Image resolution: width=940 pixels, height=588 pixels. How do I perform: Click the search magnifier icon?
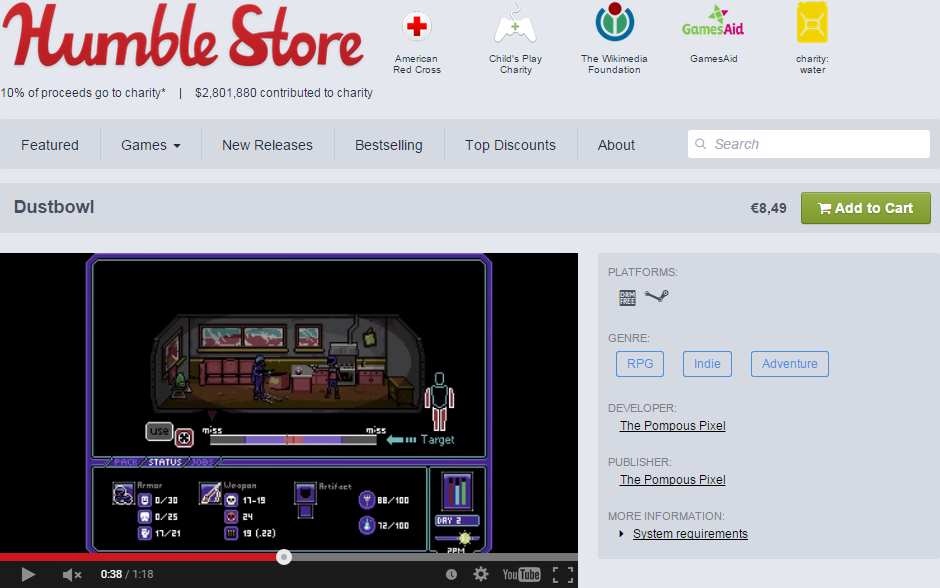(700, 144)
